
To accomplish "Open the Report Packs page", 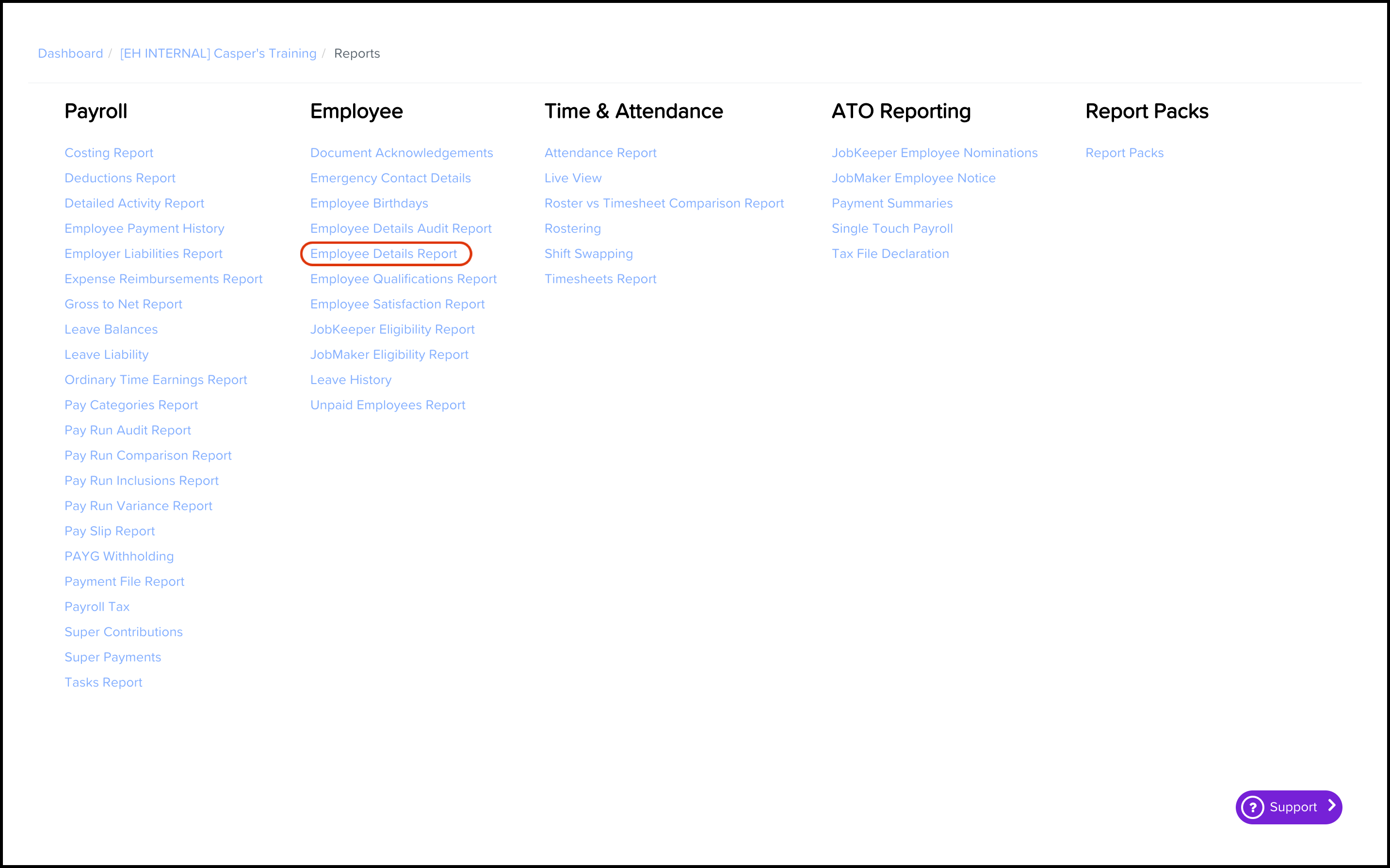I will coord(1124,152).
